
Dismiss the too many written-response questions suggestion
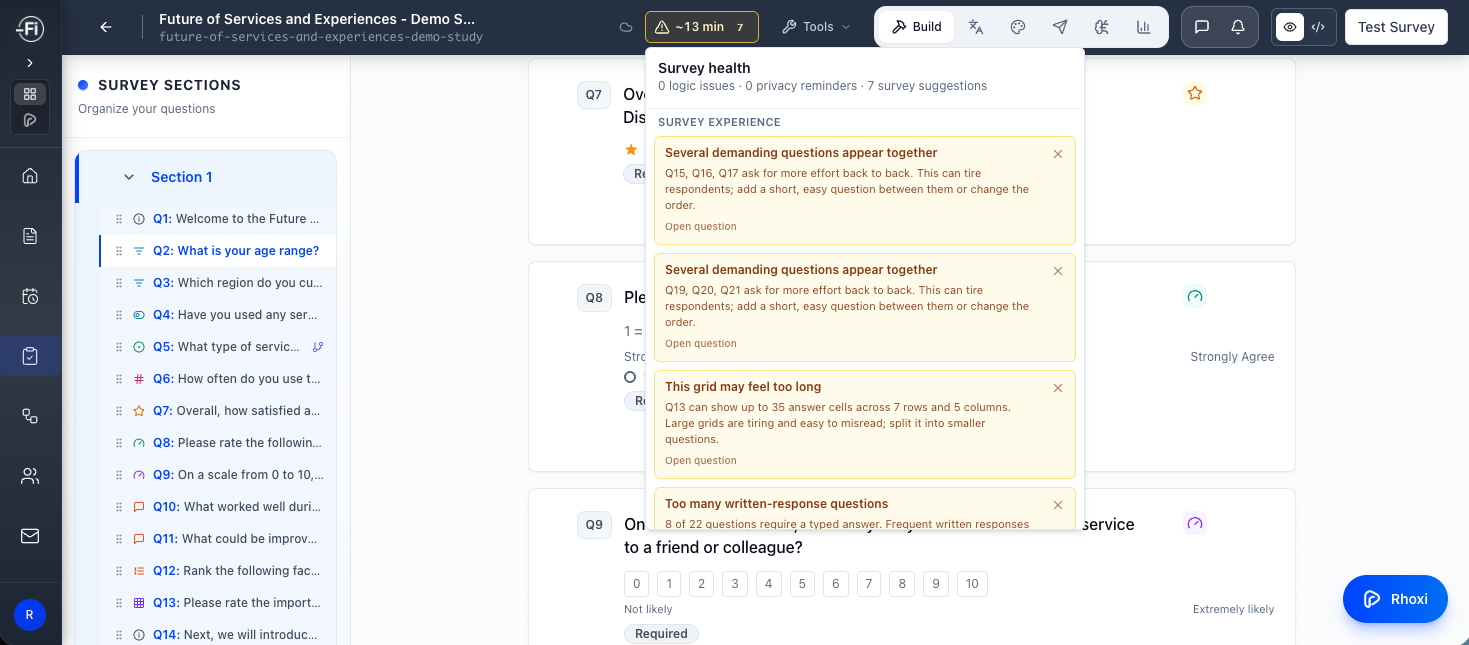[1058, 505]
